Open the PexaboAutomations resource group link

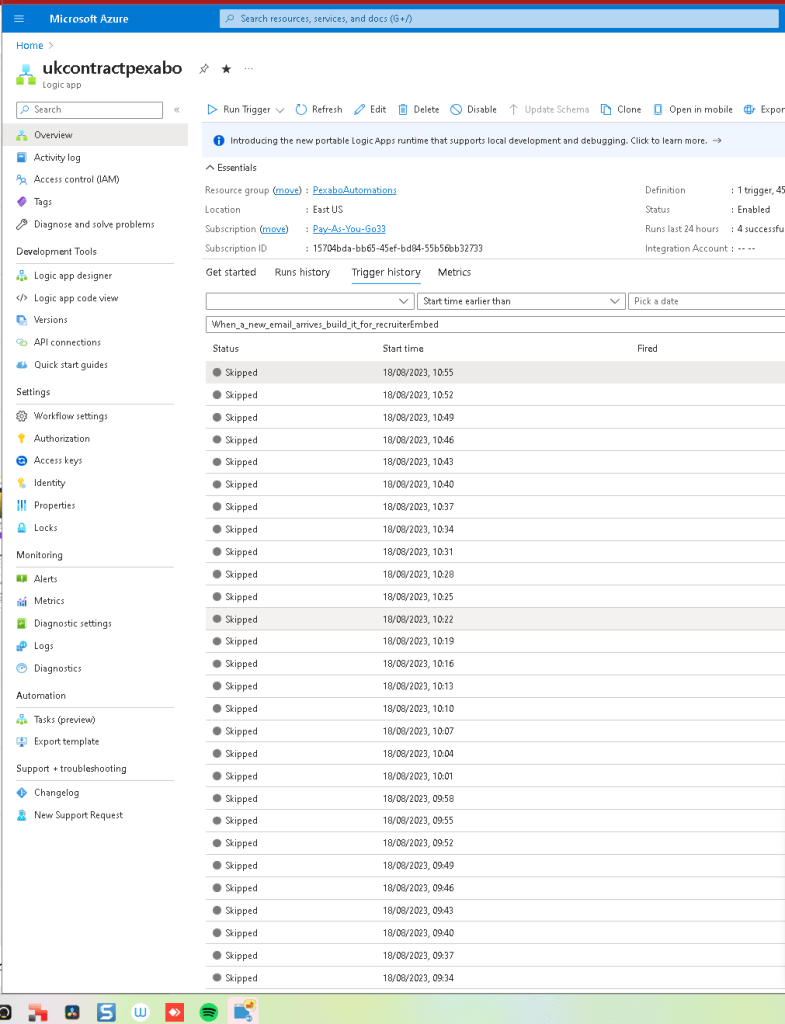pos(355,190)
